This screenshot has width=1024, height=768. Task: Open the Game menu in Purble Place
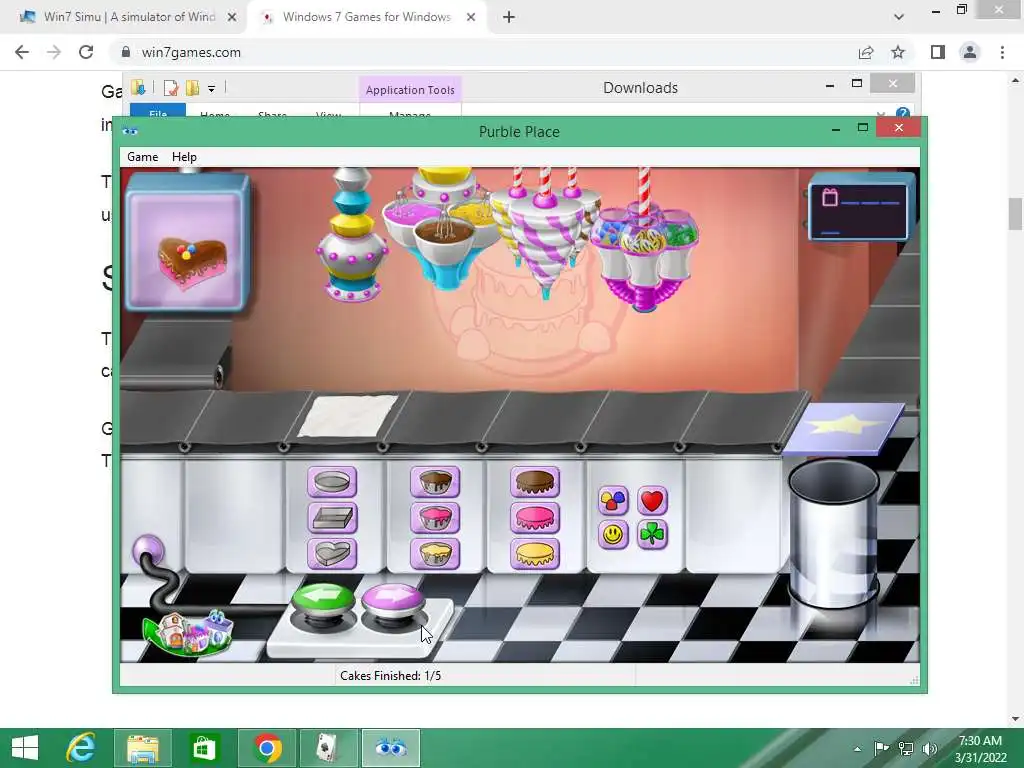point(142,157)
